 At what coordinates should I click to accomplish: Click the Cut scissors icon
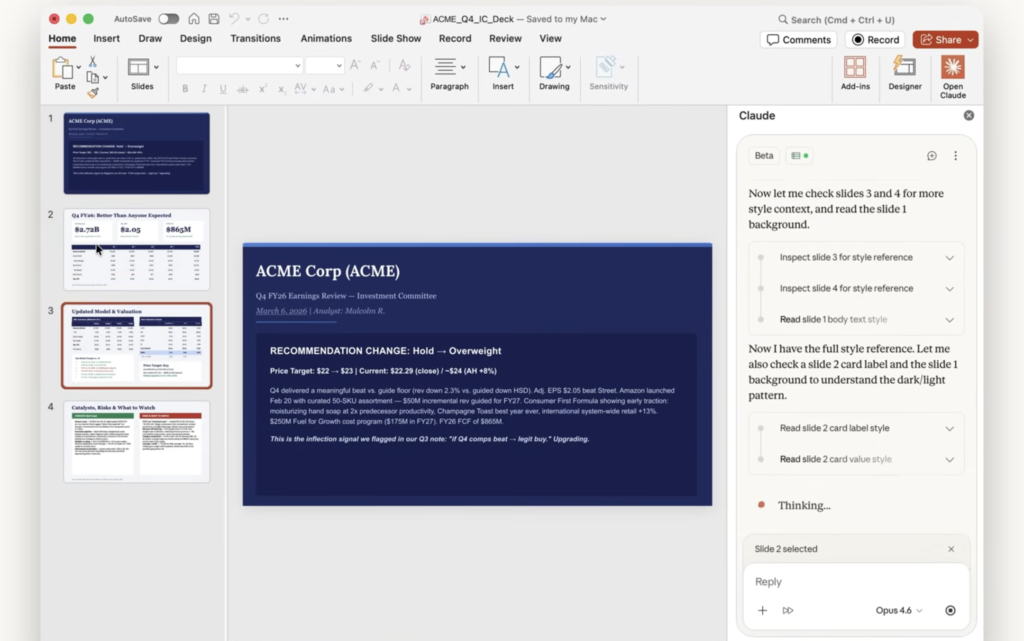(93, 61)
